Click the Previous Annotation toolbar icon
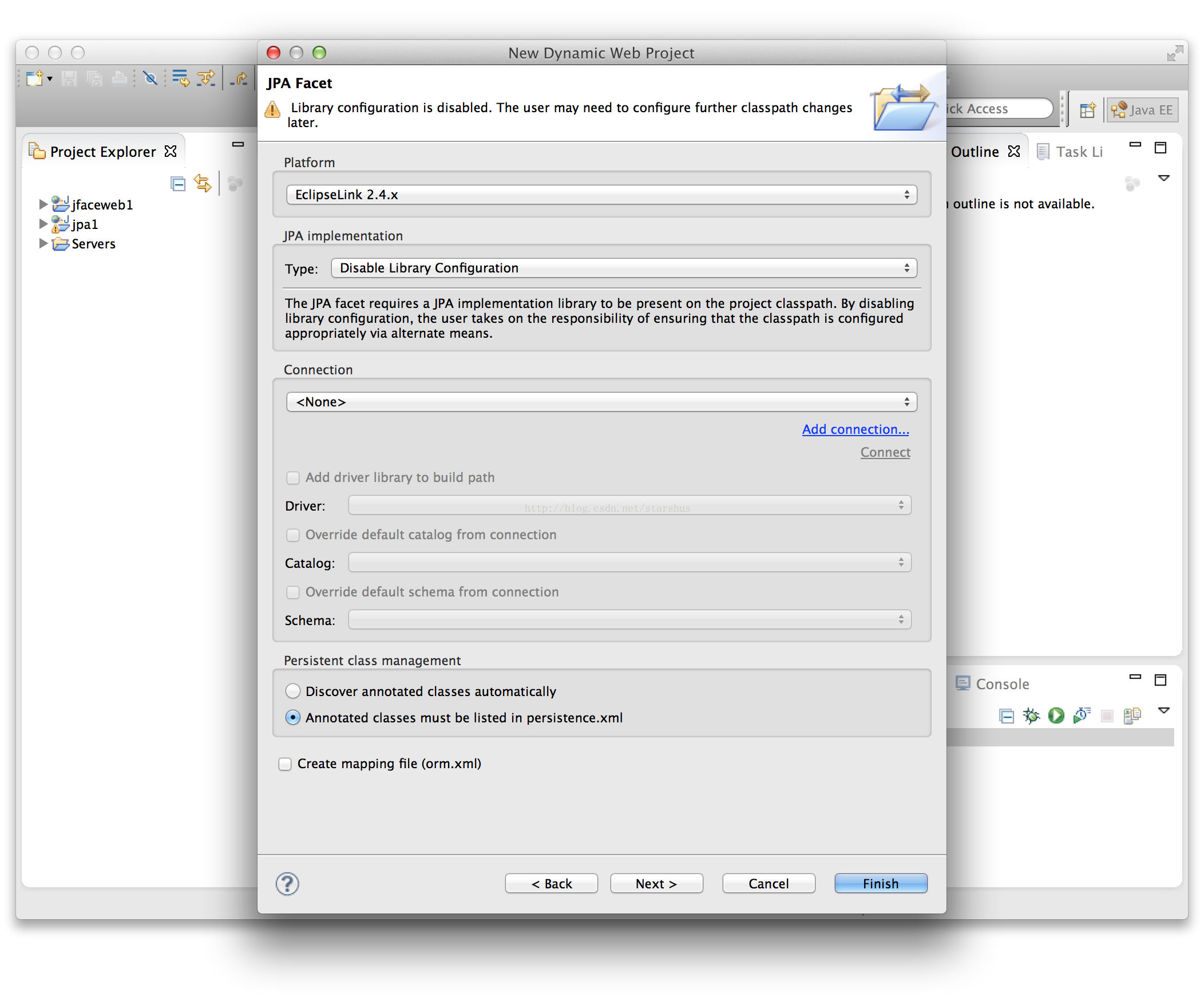Screen dimensions: 1204x1004 [x=206, y=78]
